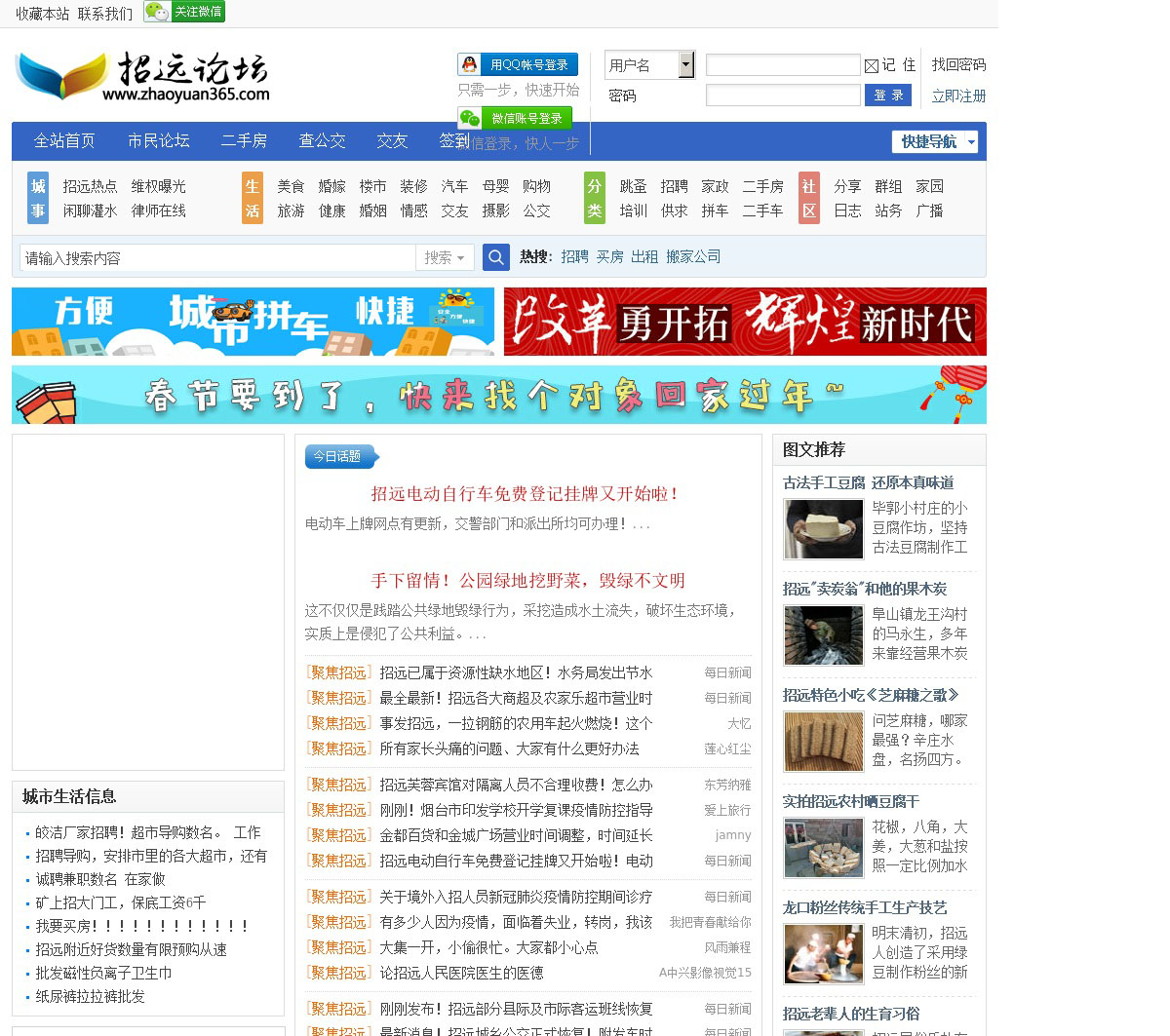Click the QQ account login button
The width and height of the screenshot is (1170, 1036).
tap(518, 64)
